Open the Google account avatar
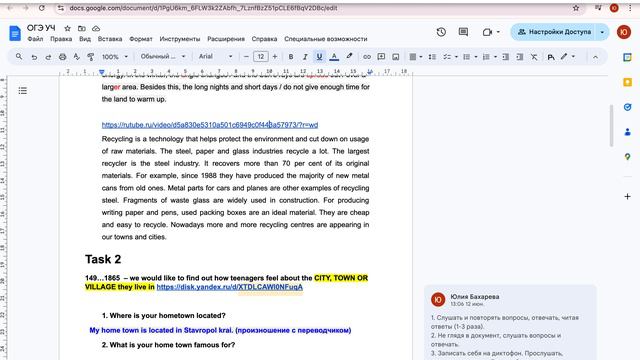This screenshot has height=360, width=640. click(x=624, y=32)
